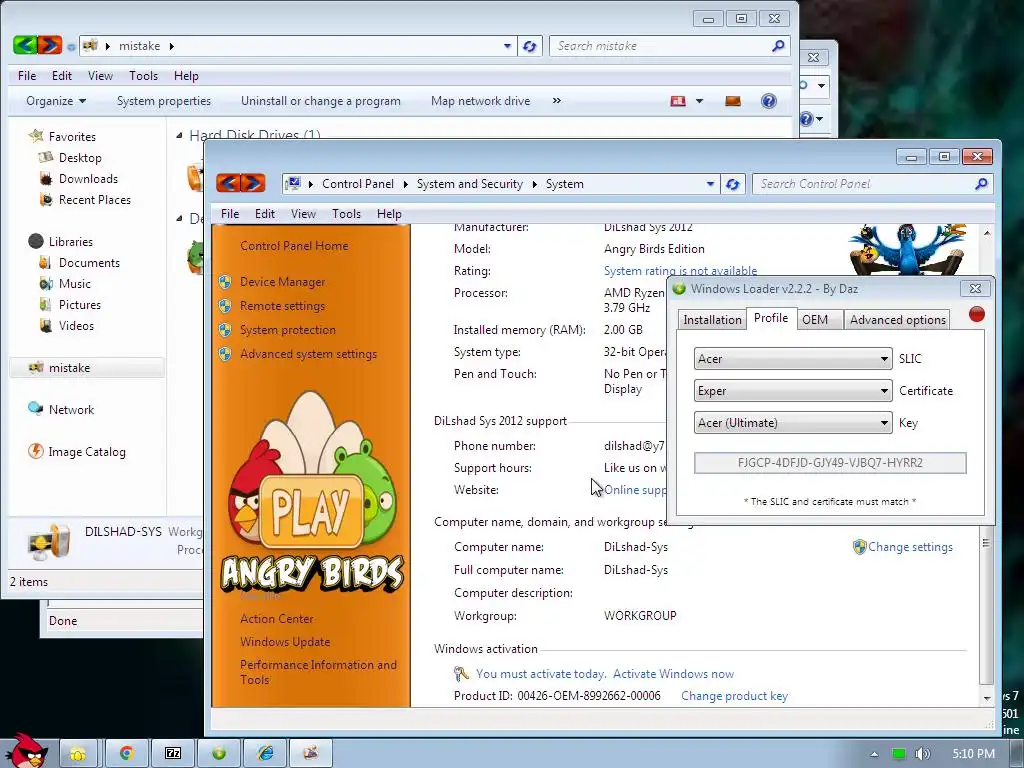Select Downloads under Favorites
Screen dimensions: 1024x768
(x=88, y=178)
